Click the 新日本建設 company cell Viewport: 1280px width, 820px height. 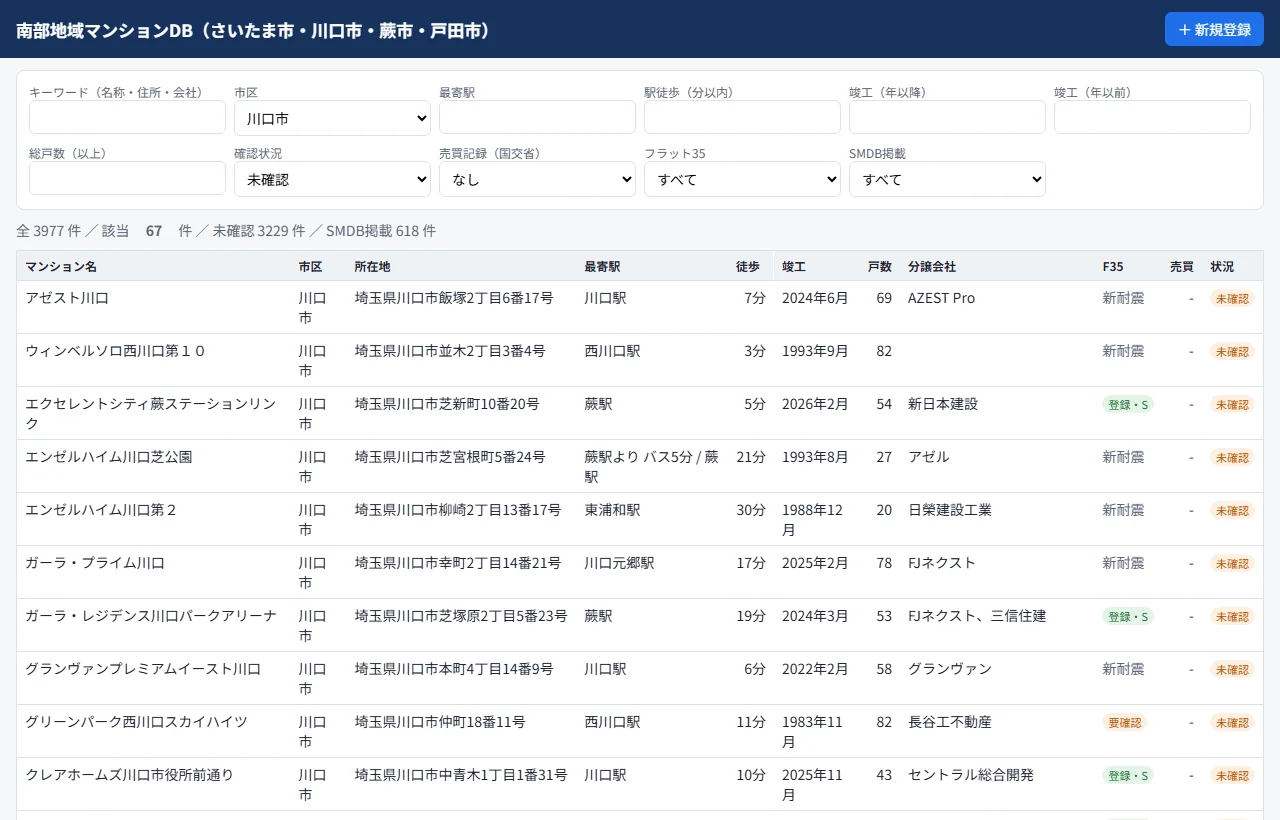943,404
